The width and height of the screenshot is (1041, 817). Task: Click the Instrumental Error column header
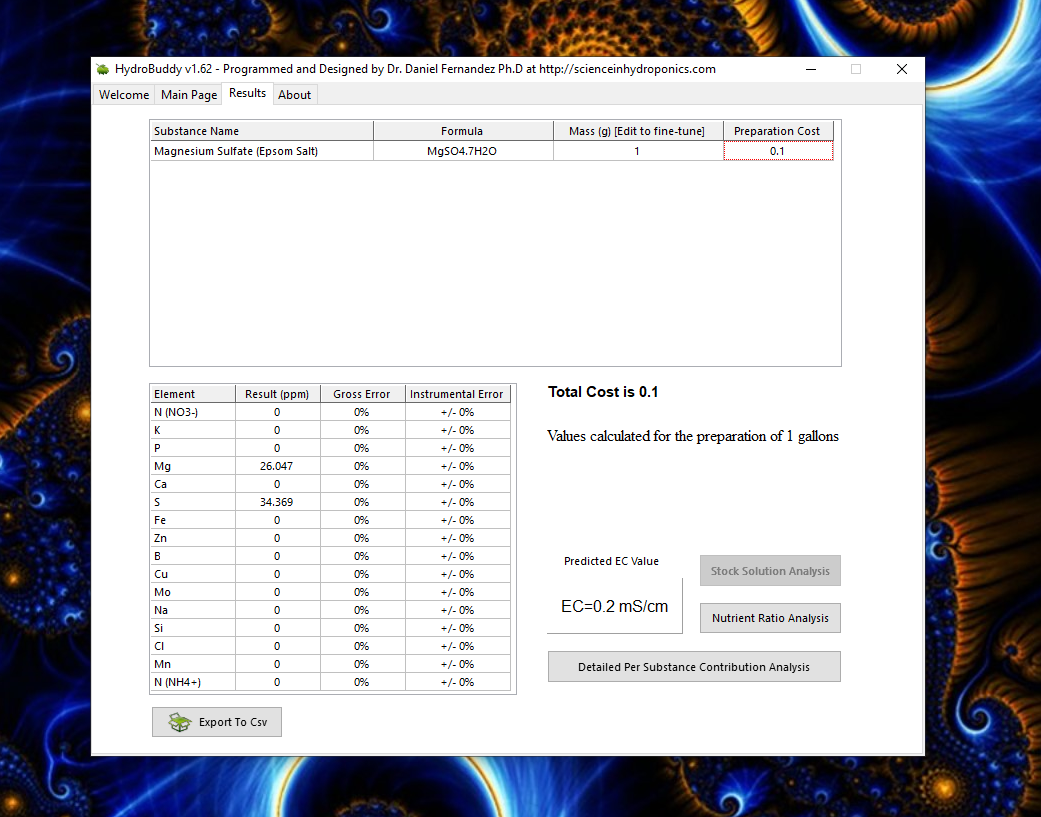(457, 394)
